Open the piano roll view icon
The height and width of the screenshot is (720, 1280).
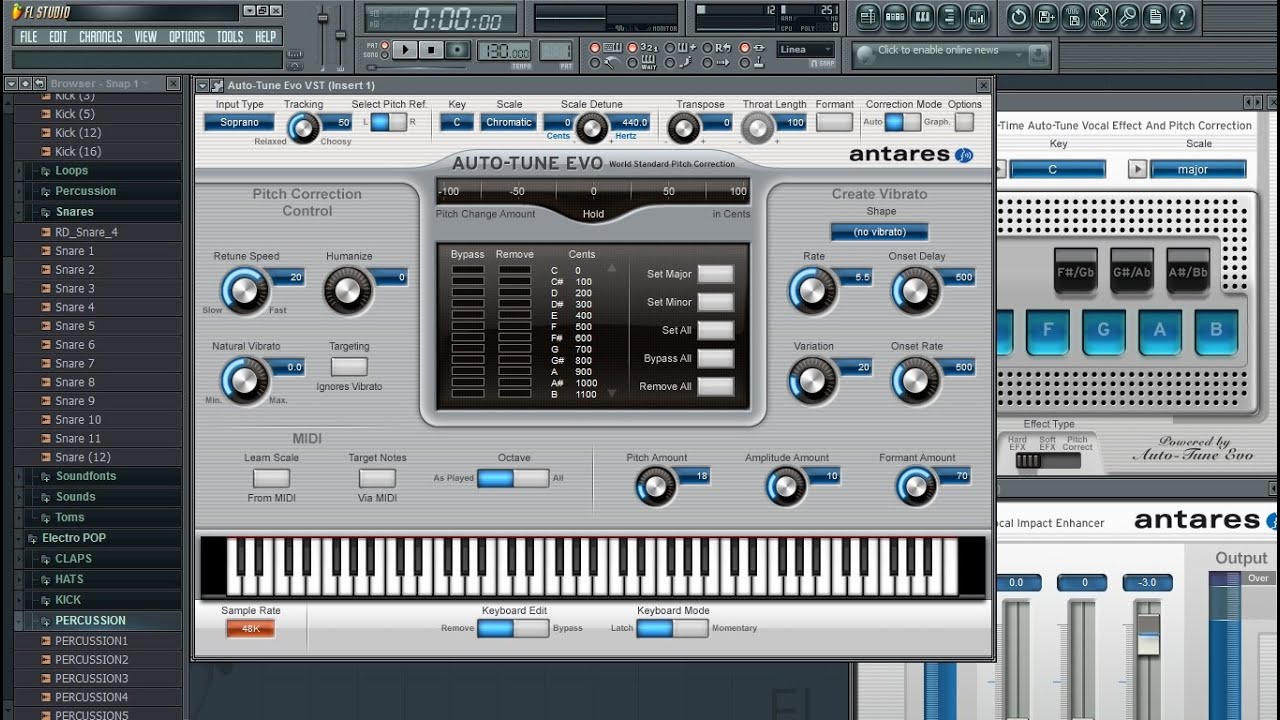click(x=922, y=16)
